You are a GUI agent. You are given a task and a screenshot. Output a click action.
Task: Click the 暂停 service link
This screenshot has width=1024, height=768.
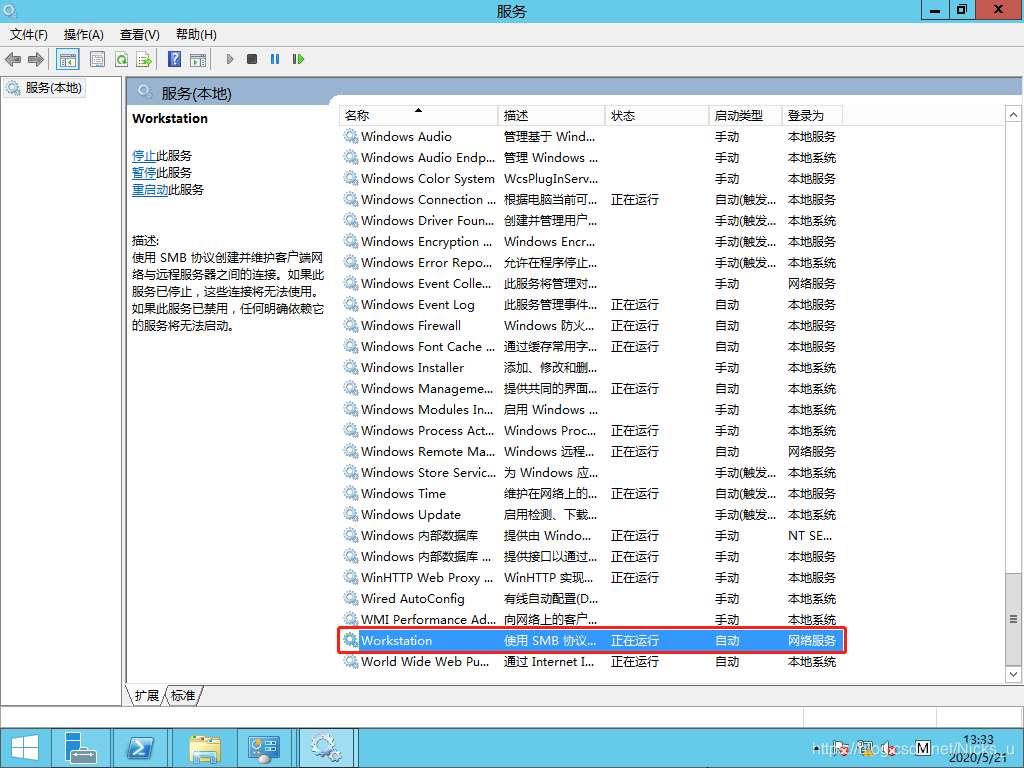point(144,172)
